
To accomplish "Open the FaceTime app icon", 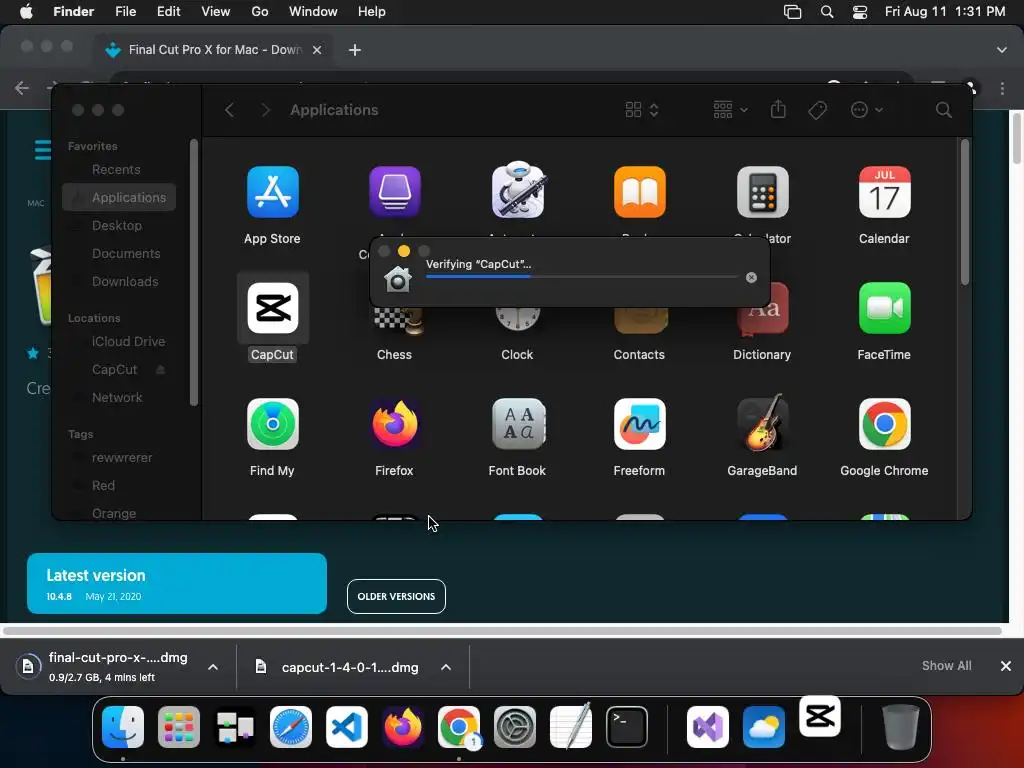I will (x=884, y=308).
